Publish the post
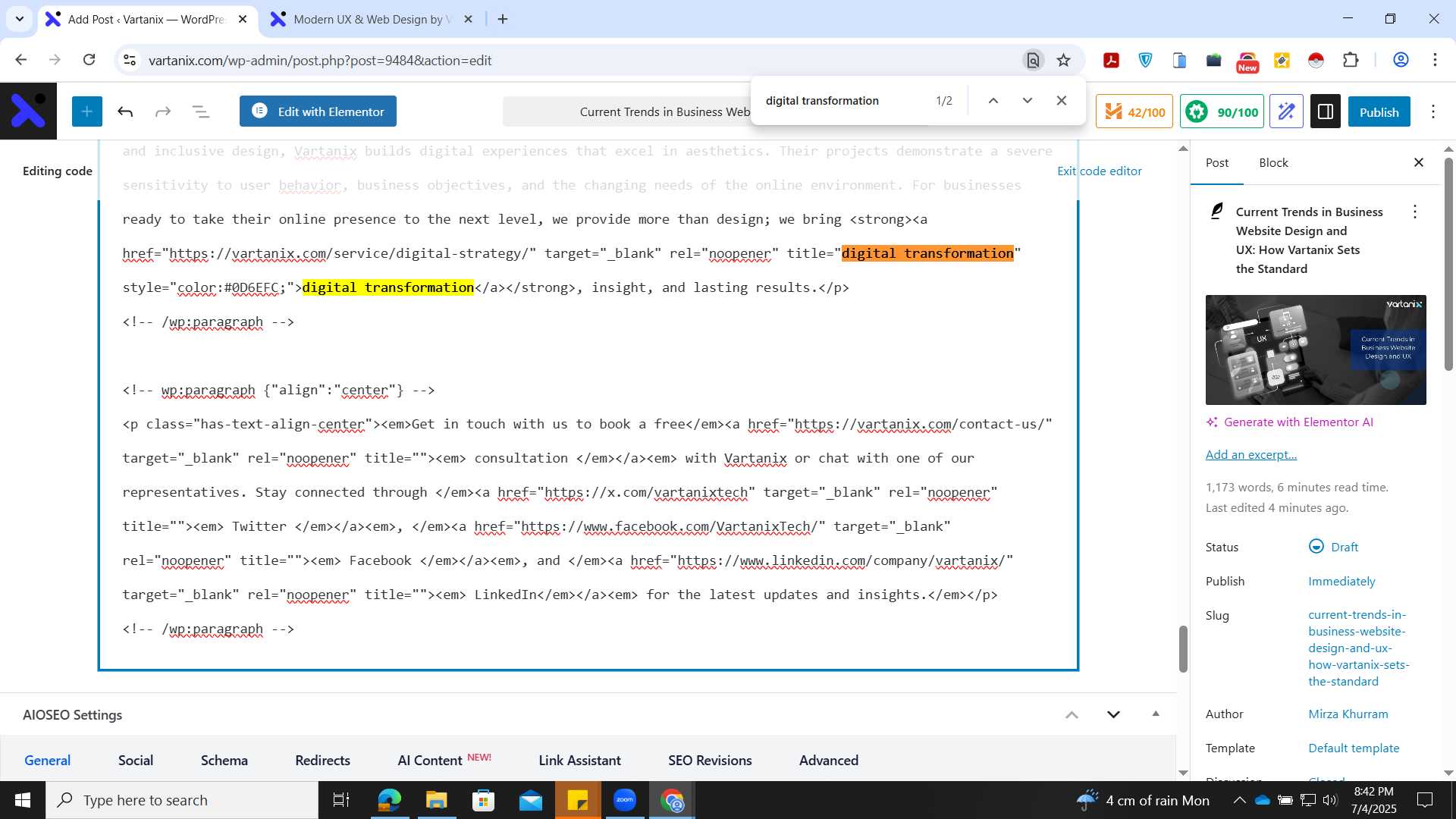Screen dimensions: 1456x819 pos(1379,111)
